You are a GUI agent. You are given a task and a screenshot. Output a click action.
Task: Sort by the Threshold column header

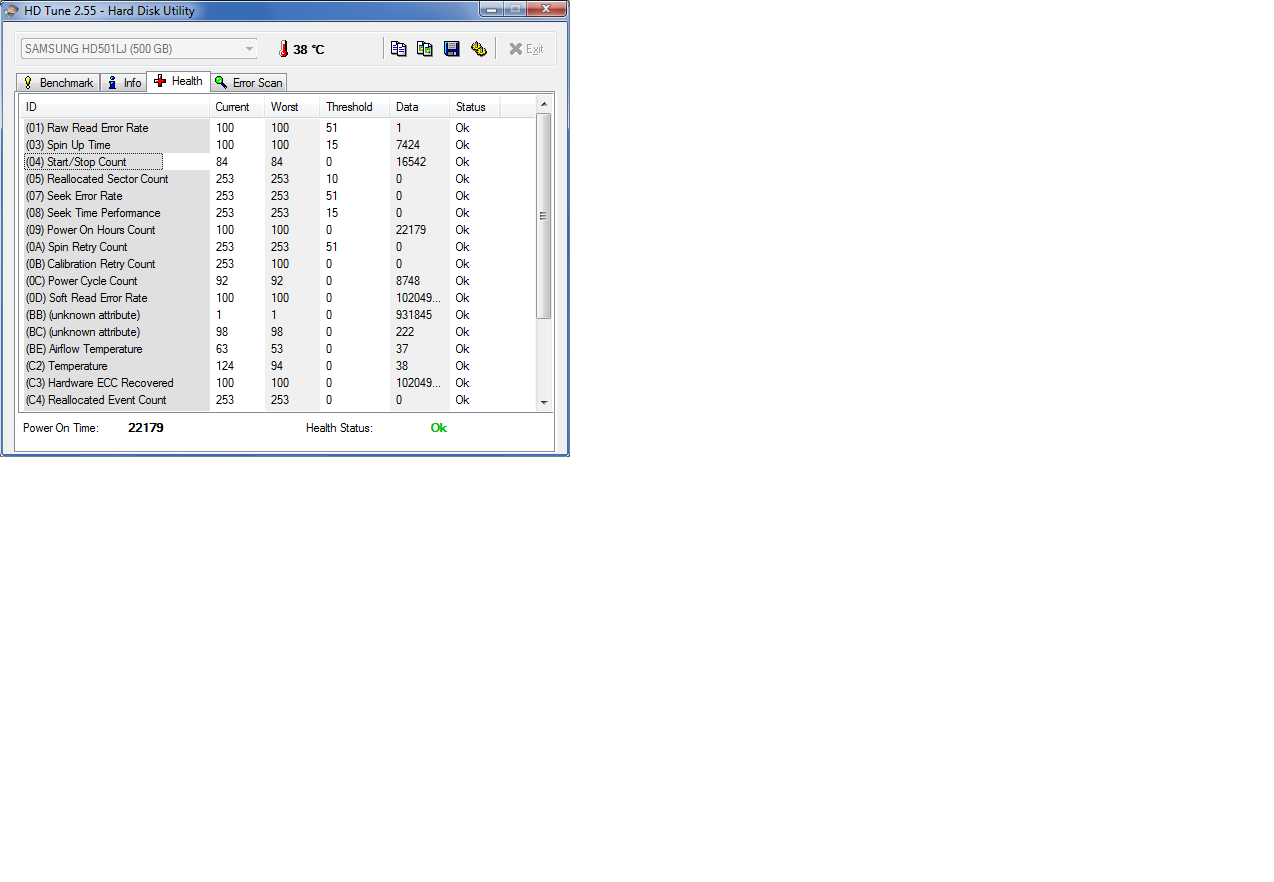point(355,107)
